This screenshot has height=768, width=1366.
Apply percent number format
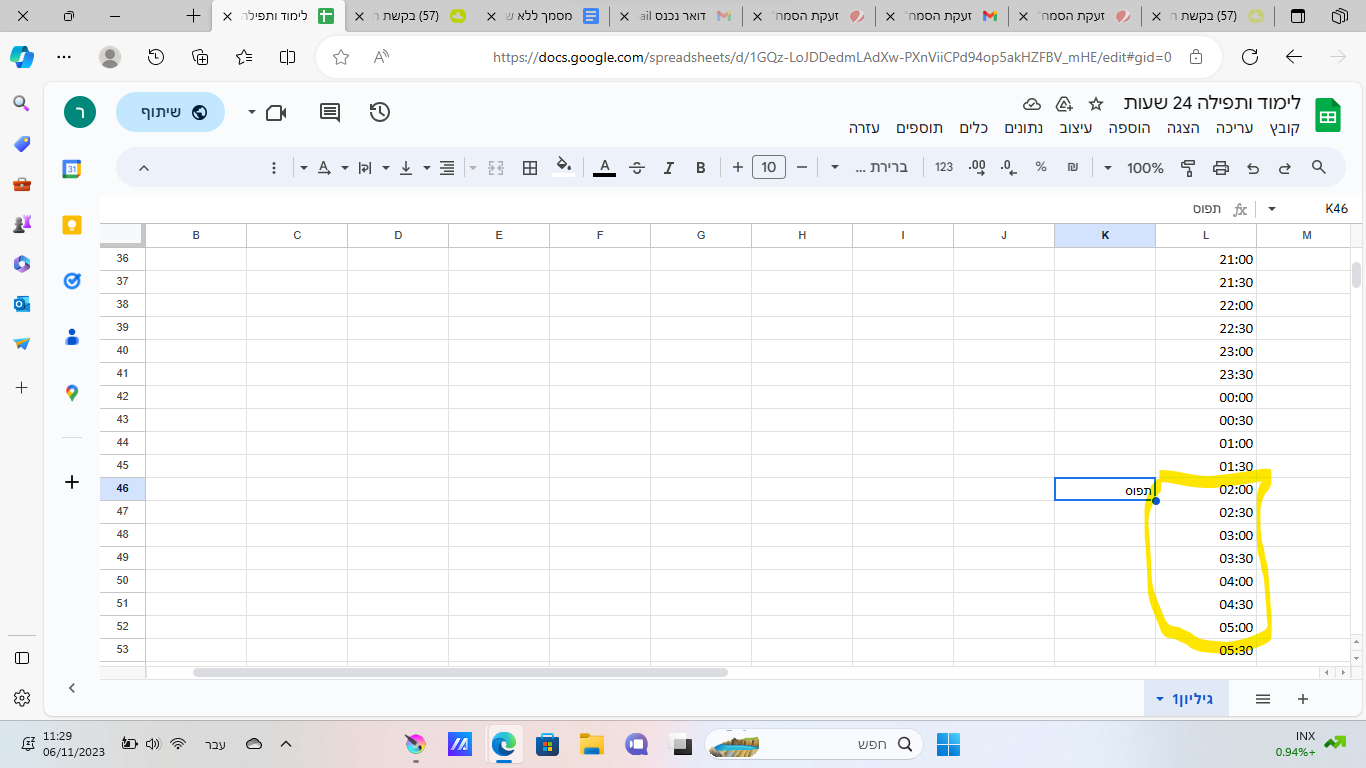(x=1041, y=167)
